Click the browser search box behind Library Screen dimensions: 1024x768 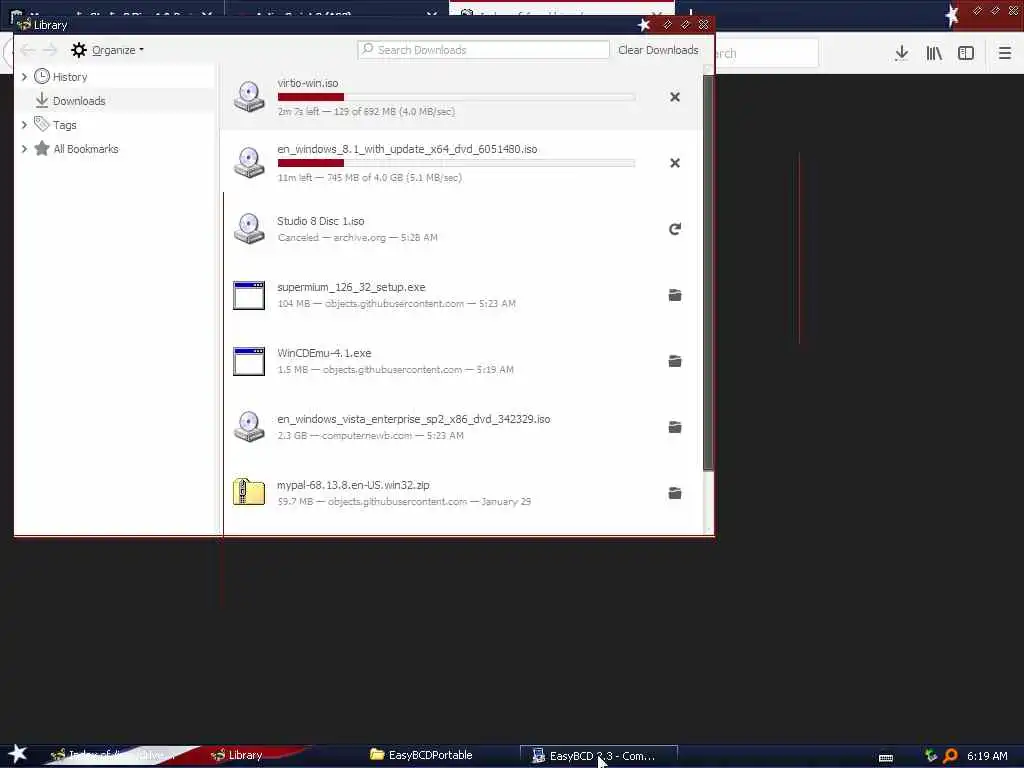click(x=766, y=54)
